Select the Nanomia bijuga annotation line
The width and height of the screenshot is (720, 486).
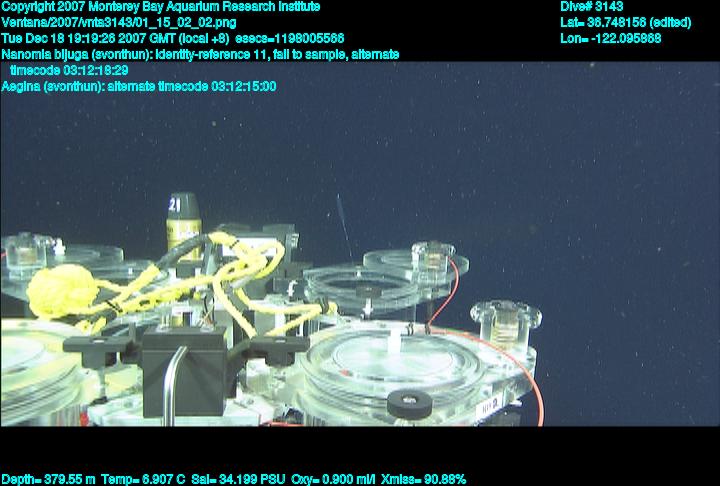tap(200, 54)
